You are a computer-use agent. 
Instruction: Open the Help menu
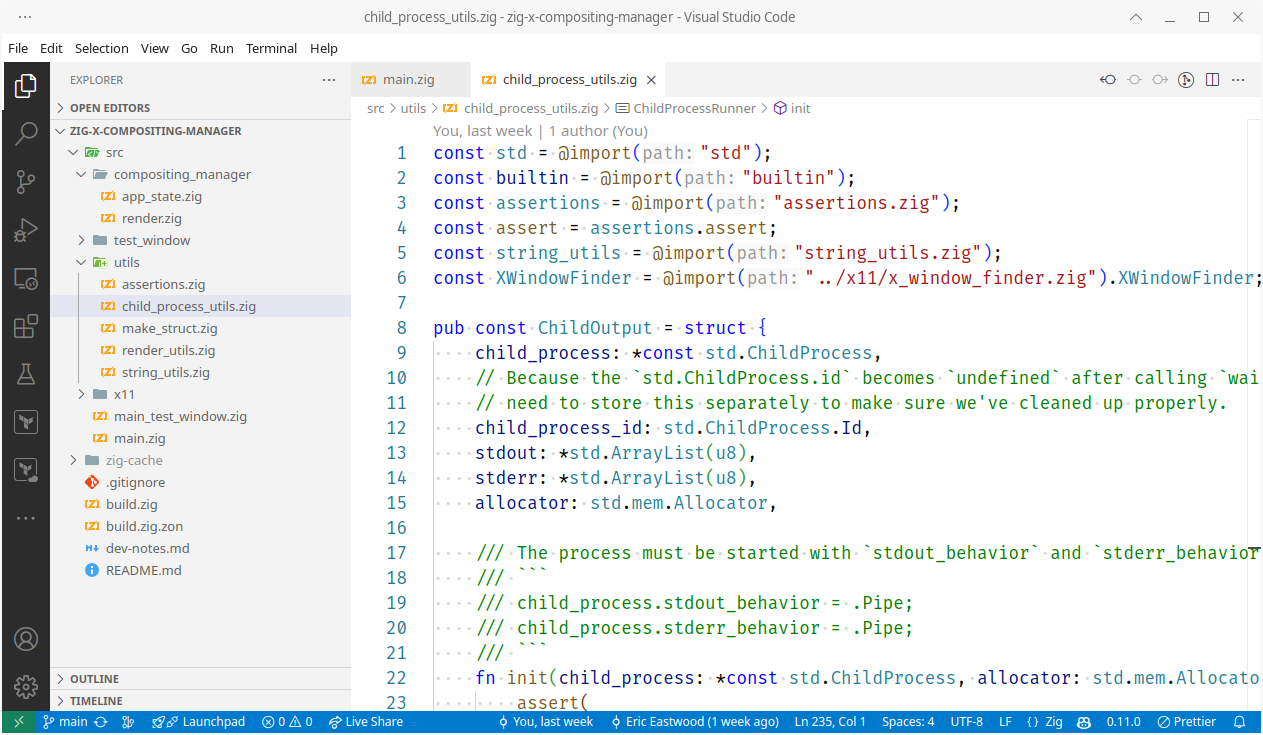coord(324,48)
